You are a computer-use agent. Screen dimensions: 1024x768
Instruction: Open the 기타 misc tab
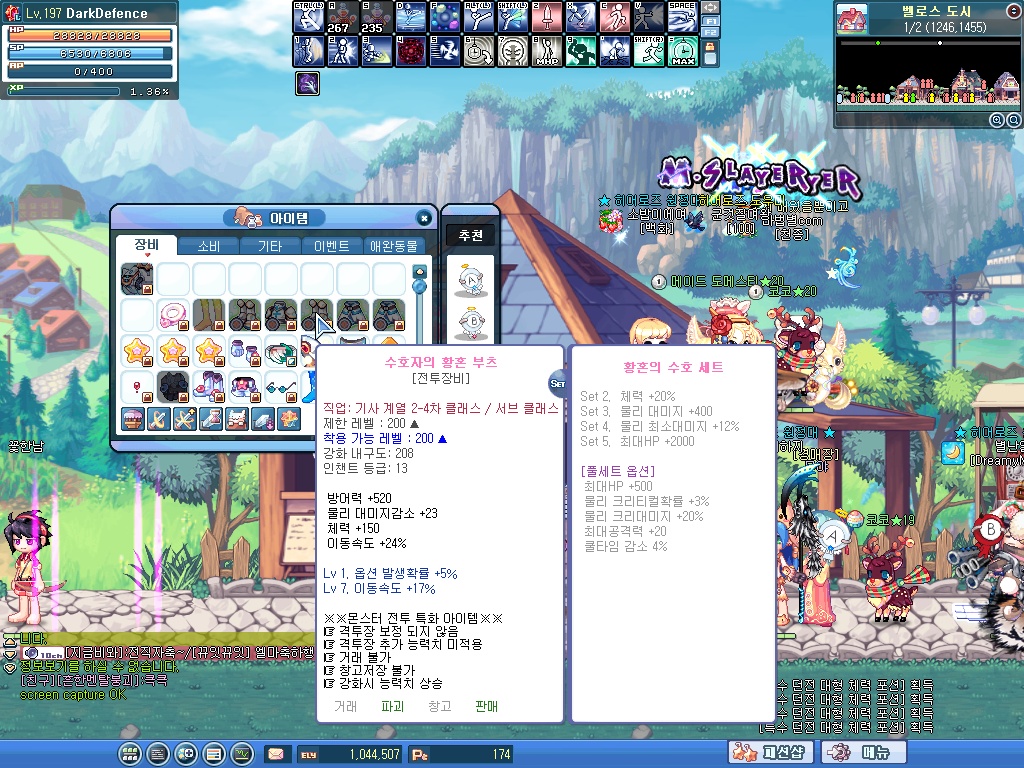[x=270, y=246]
